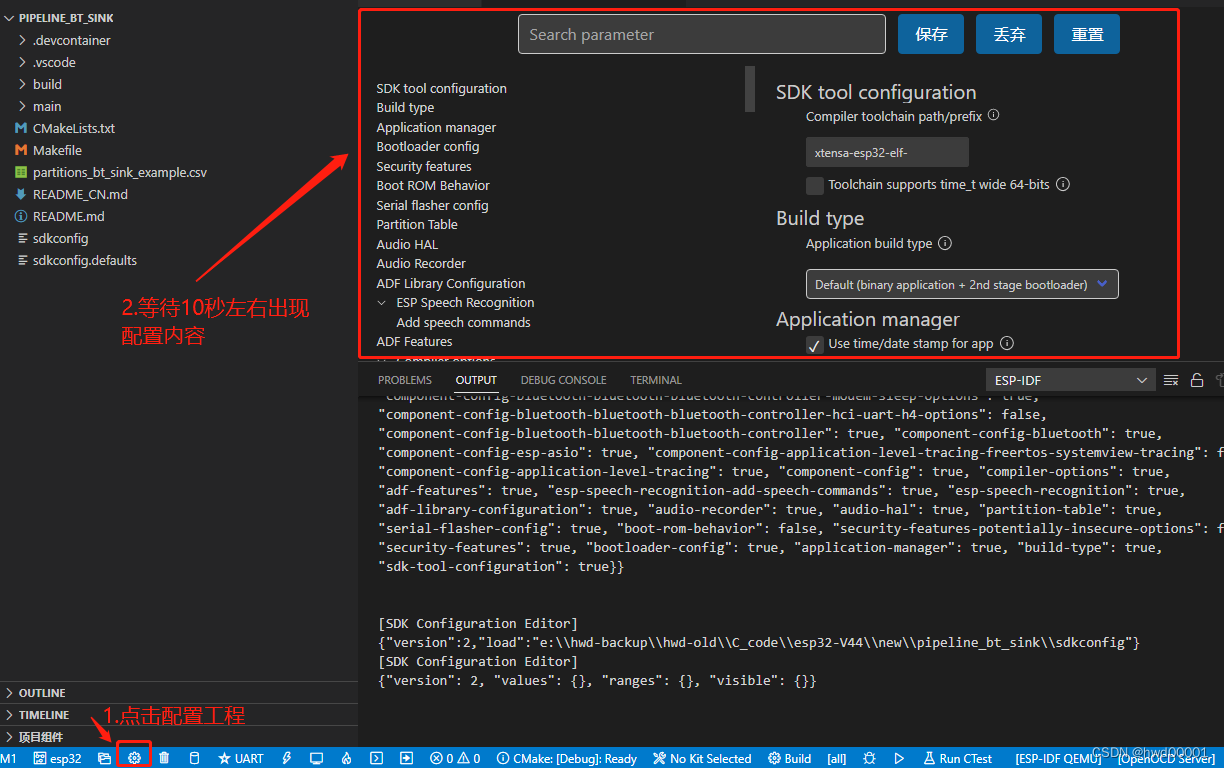Switch to the PROBLEMS tab
This screenshot has height=768, width=1224.
click(405, 380)
